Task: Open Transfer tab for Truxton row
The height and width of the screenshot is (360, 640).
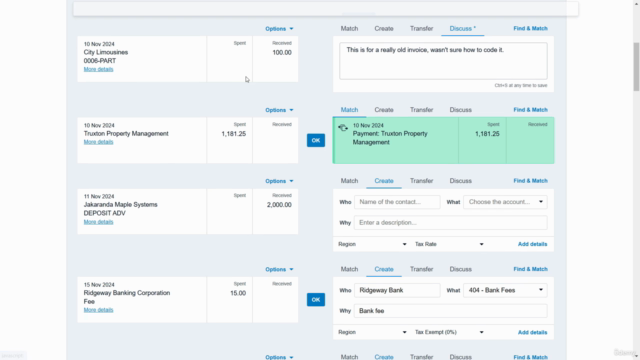Action: [x=421, y=110]
